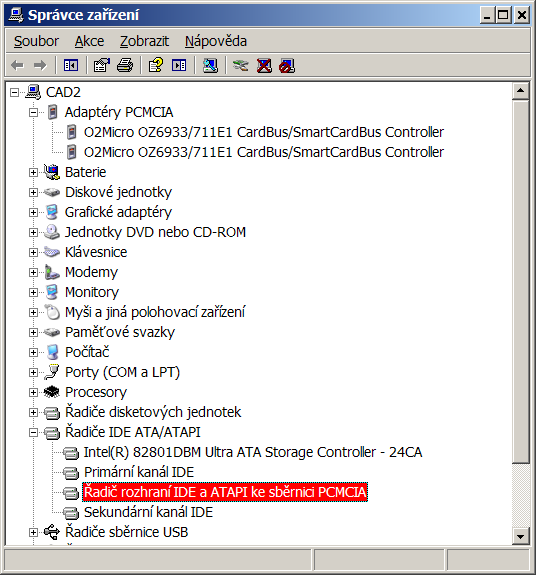
Task: Select Intel 82801DBM Ultra ATA Storage Controller
Action: (x=253, y=452)
